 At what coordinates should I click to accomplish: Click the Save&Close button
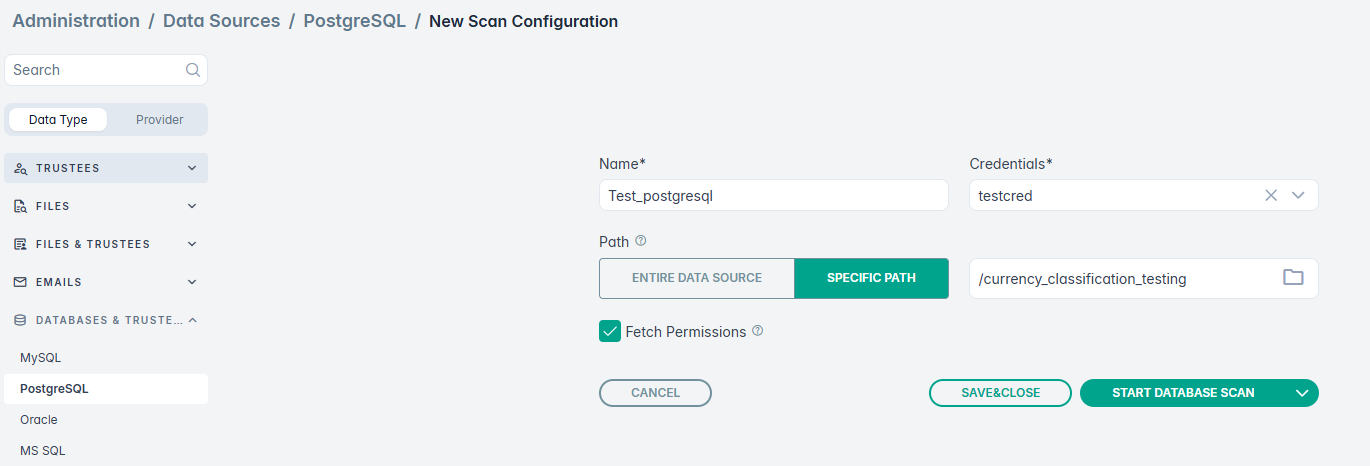pyautogui.click(x=1000, y=393)
